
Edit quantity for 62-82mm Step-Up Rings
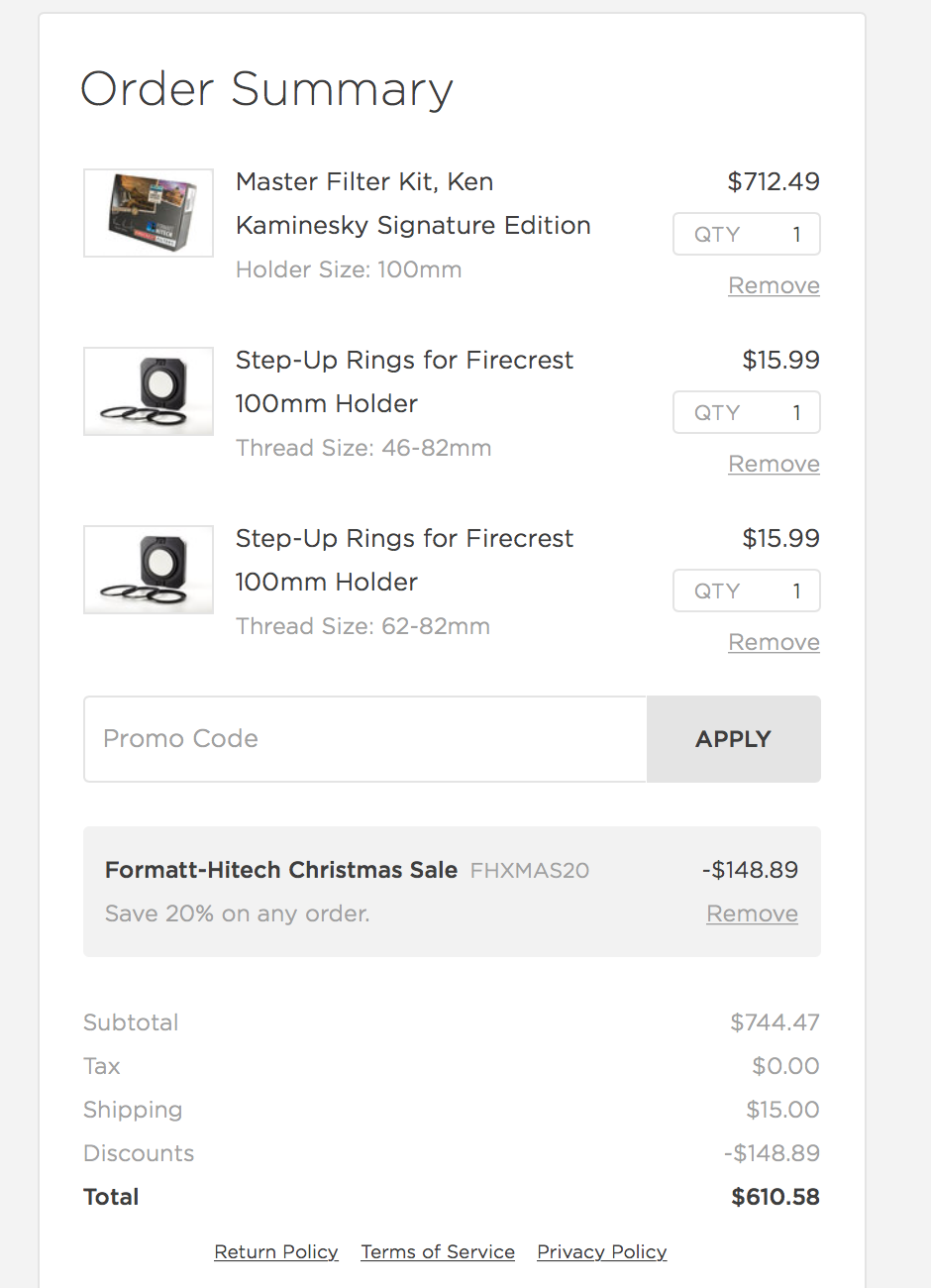click(746, 590)
